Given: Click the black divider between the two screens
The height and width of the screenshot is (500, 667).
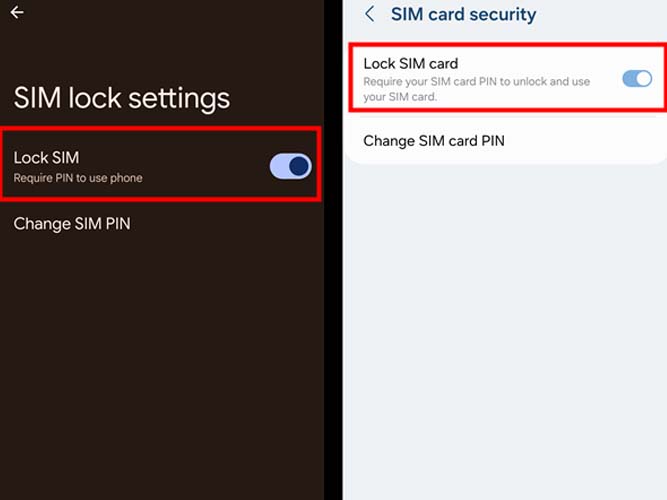Looking at the screenshot, I should pos(333,250).
